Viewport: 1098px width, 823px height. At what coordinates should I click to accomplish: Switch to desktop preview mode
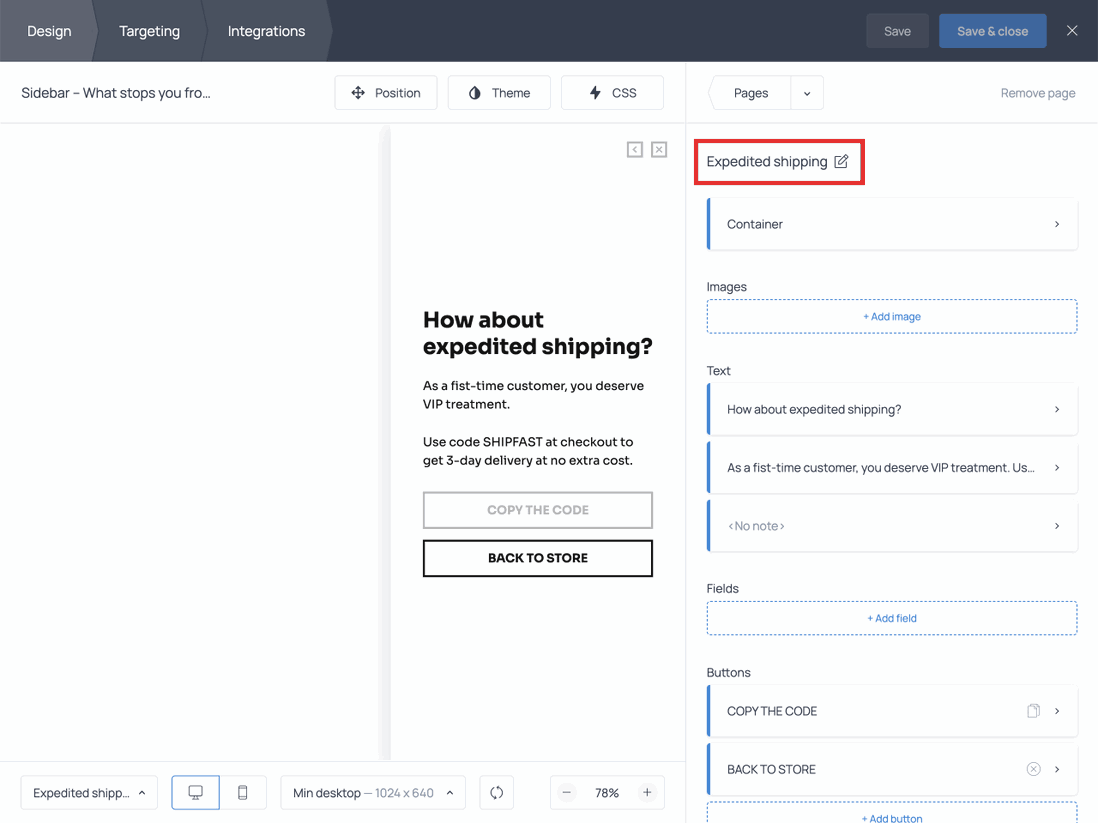(196, 793)
